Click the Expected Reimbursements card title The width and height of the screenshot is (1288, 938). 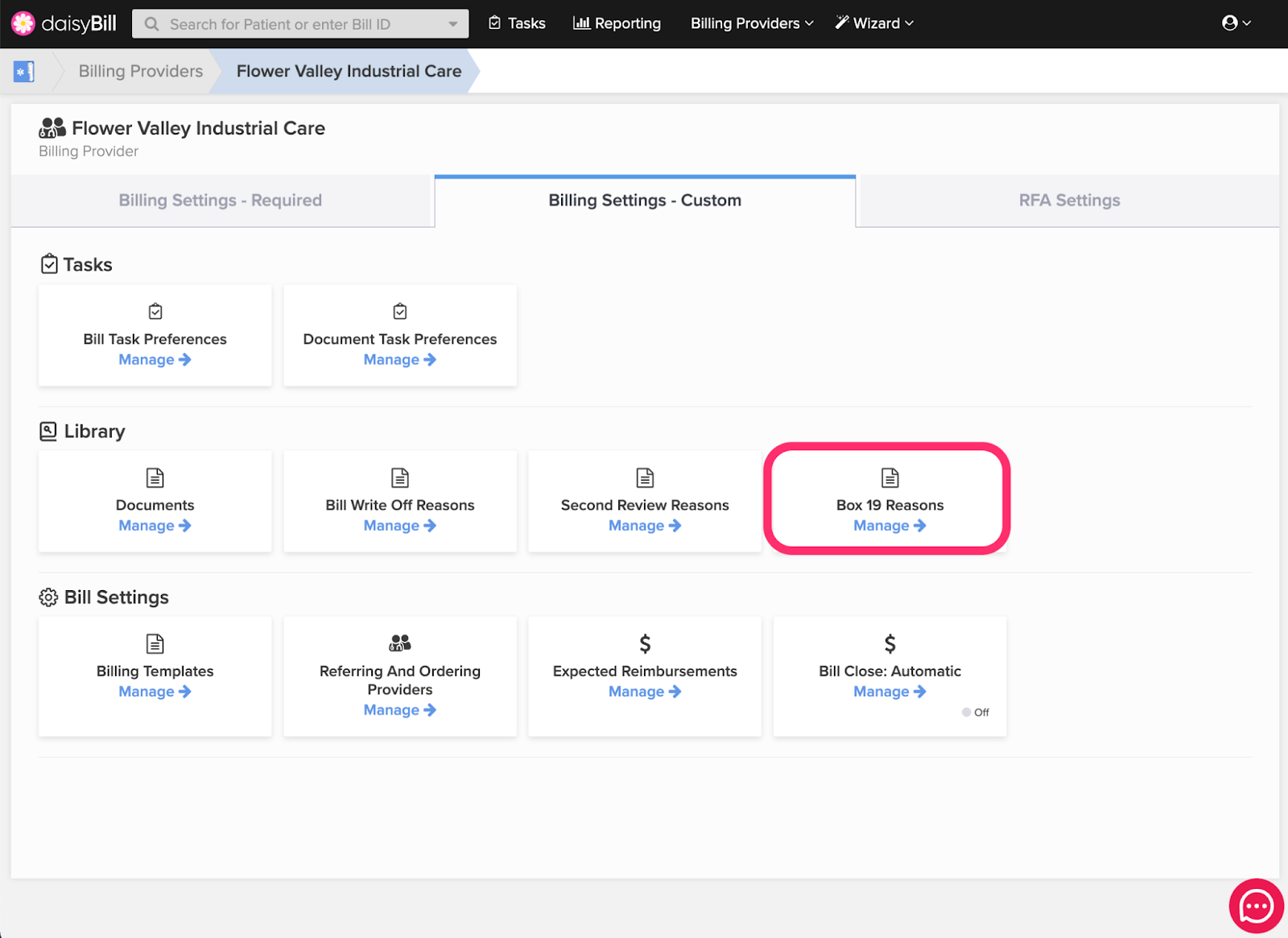[645, 671]
